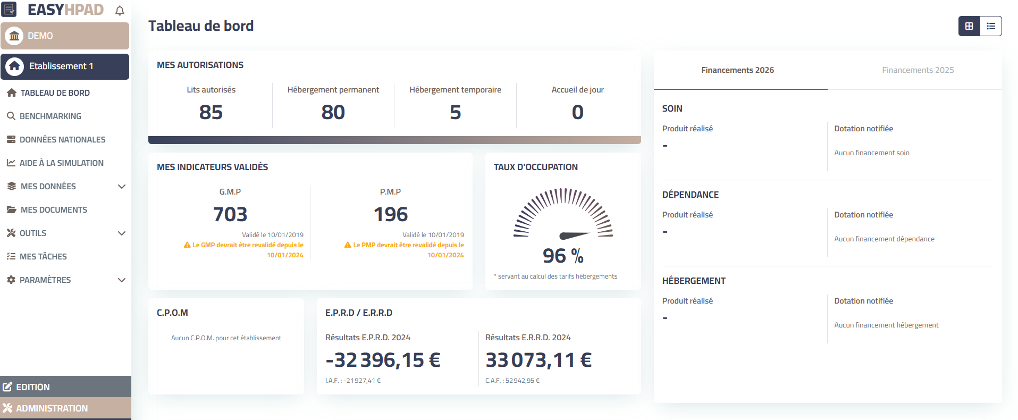This screenshot has width=1018, height=420.
Task: Expand the Mes Données submenu chevron
Action: coord(121,186)
